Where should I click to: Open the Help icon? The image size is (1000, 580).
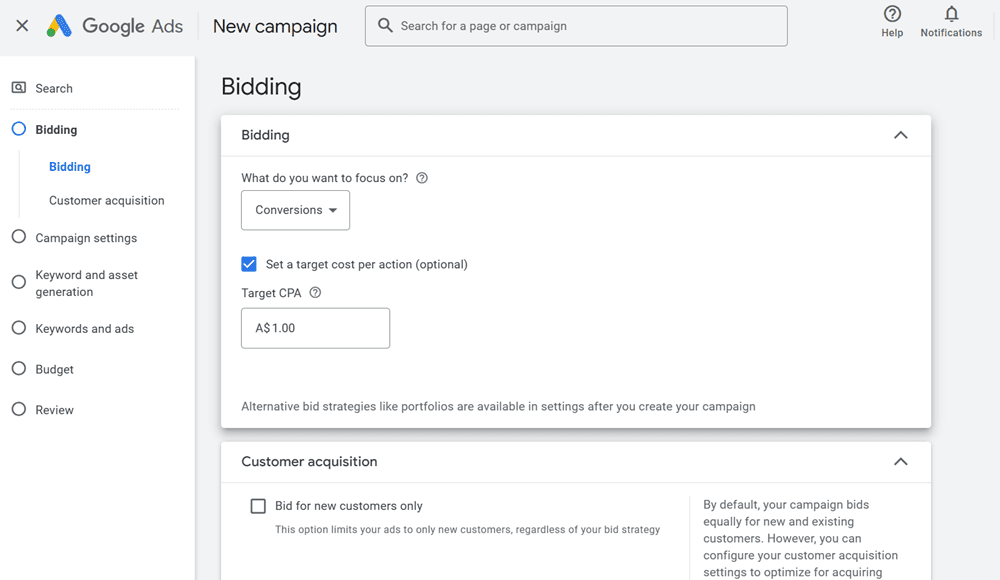point(892,14)
